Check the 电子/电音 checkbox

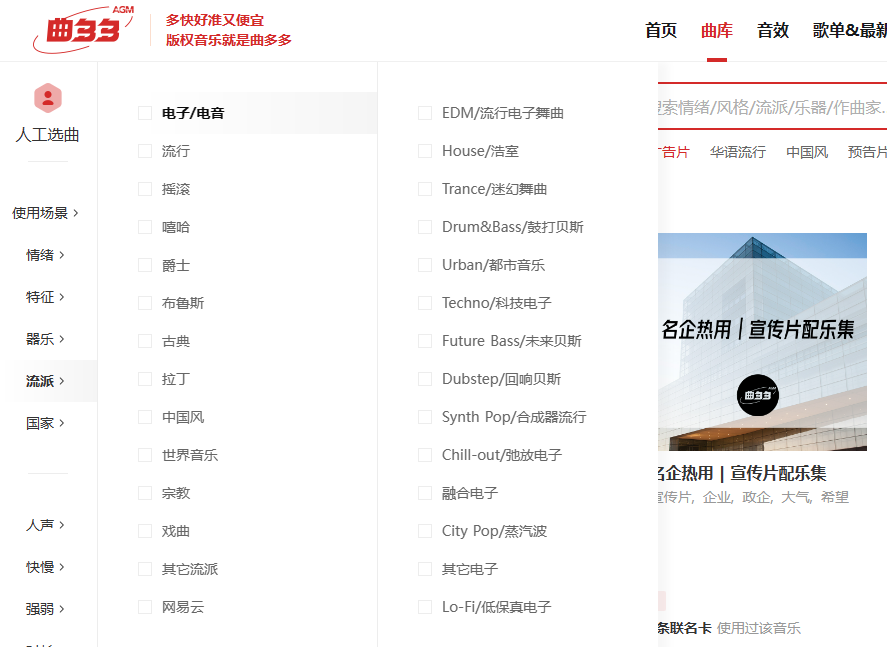pos(145,113)
